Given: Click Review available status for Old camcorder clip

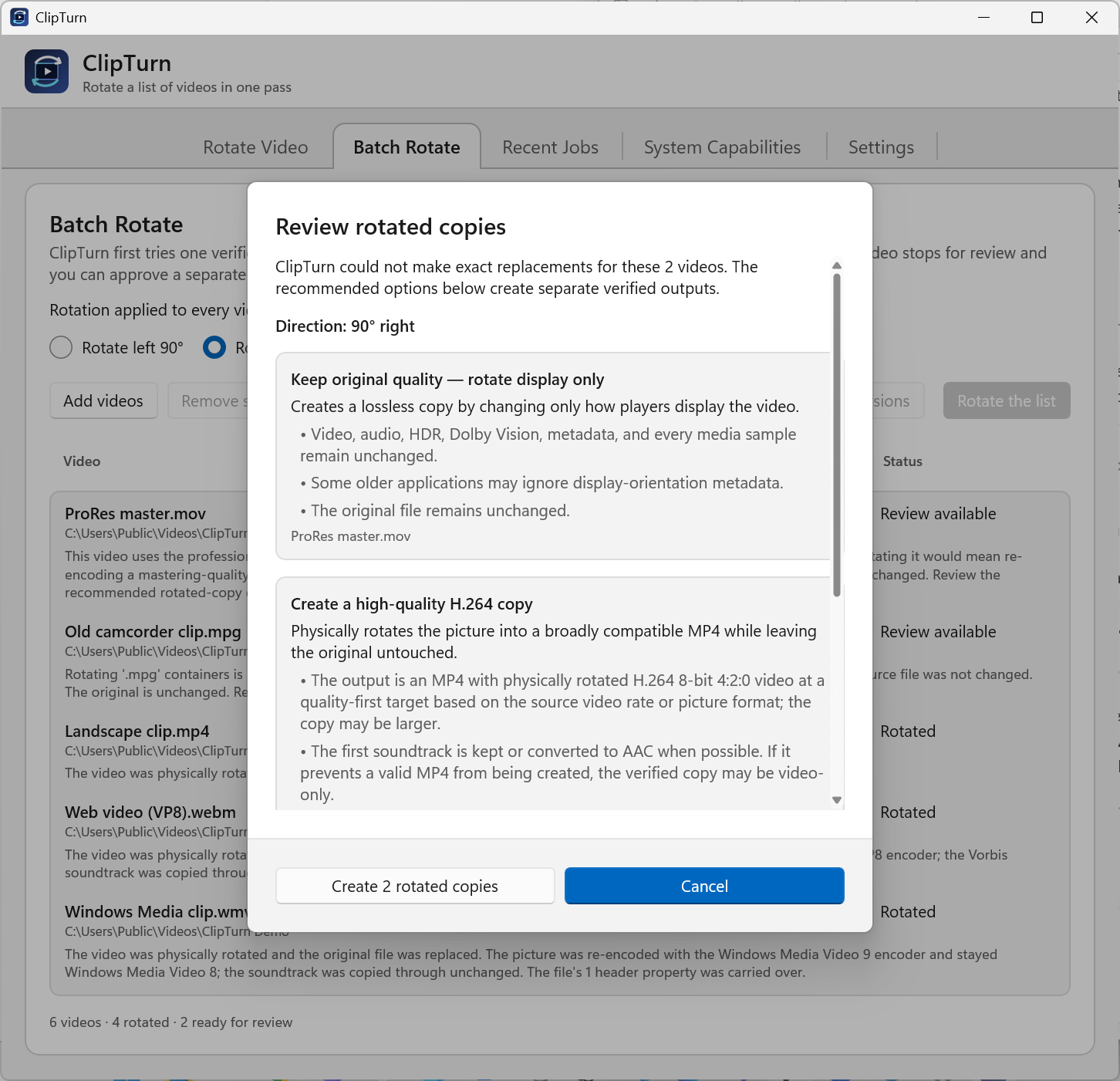Looking at the screenshot, I should point(938,631).
